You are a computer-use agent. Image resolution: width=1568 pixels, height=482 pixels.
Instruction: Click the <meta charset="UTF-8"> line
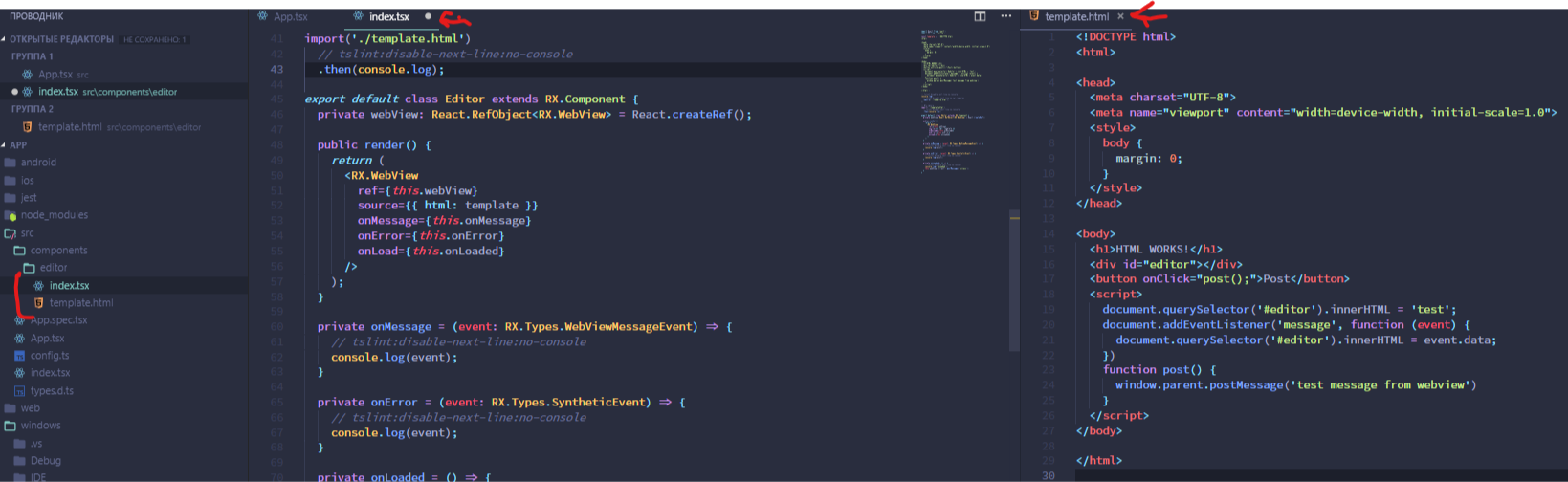click(1162, 97)
